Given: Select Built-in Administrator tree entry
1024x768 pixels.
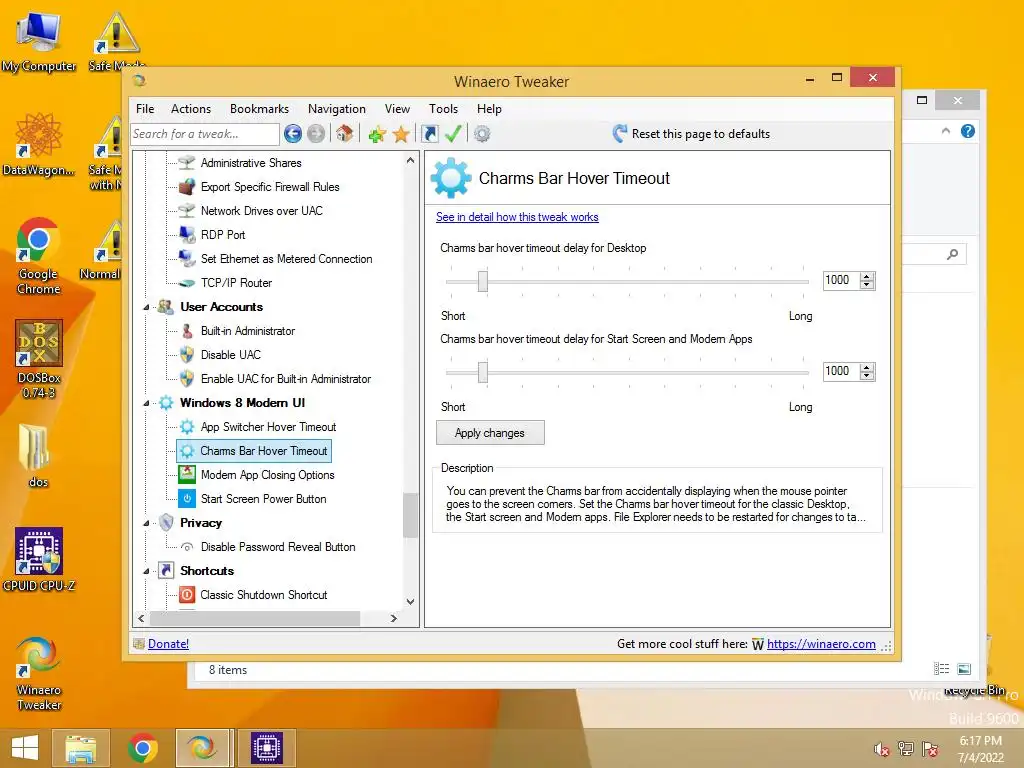Looking at the screenshot, I should pos(248,331).
